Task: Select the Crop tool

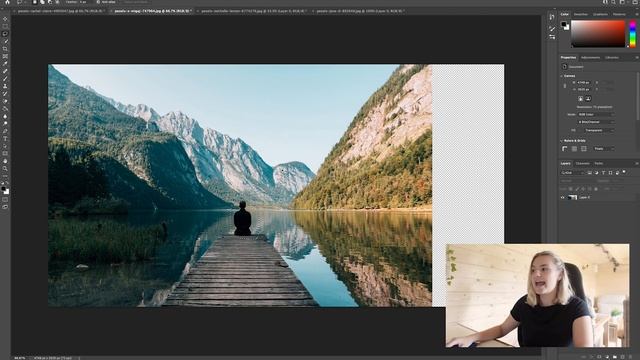Action: click(5, 49)
